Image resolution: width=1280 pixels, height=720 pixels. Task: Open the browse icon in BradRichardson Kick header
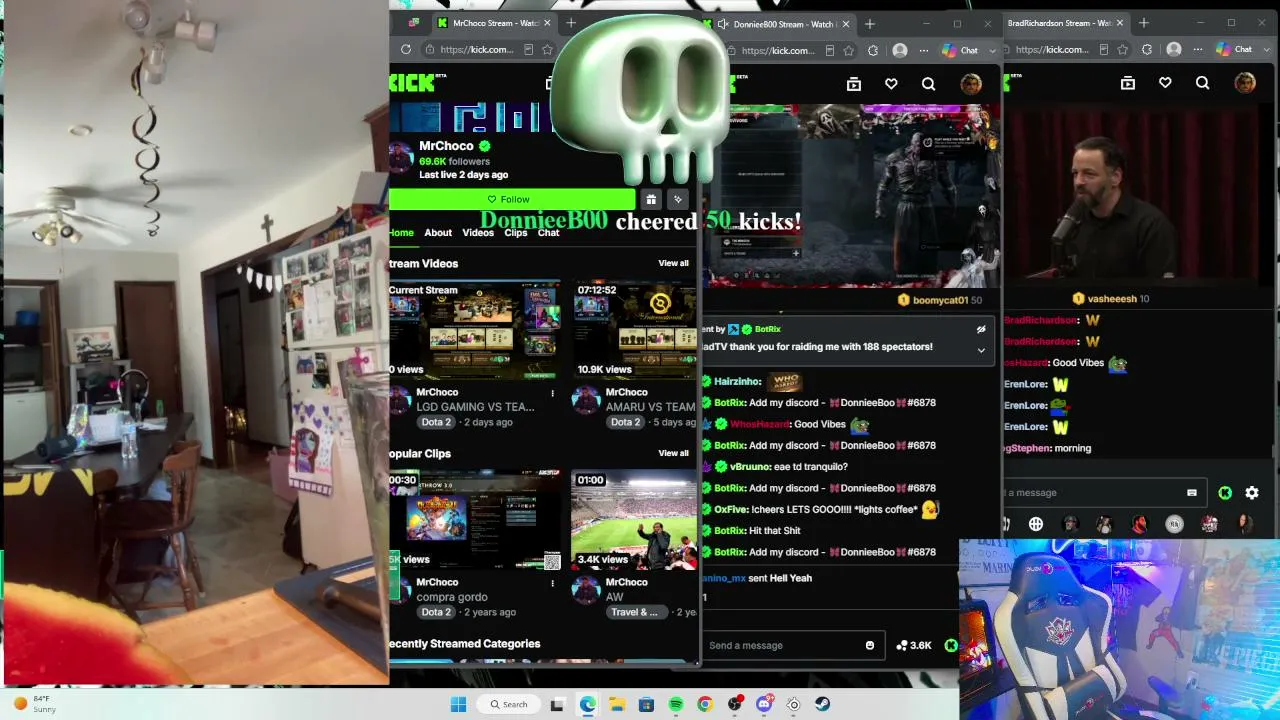[x=1128, y=83]
